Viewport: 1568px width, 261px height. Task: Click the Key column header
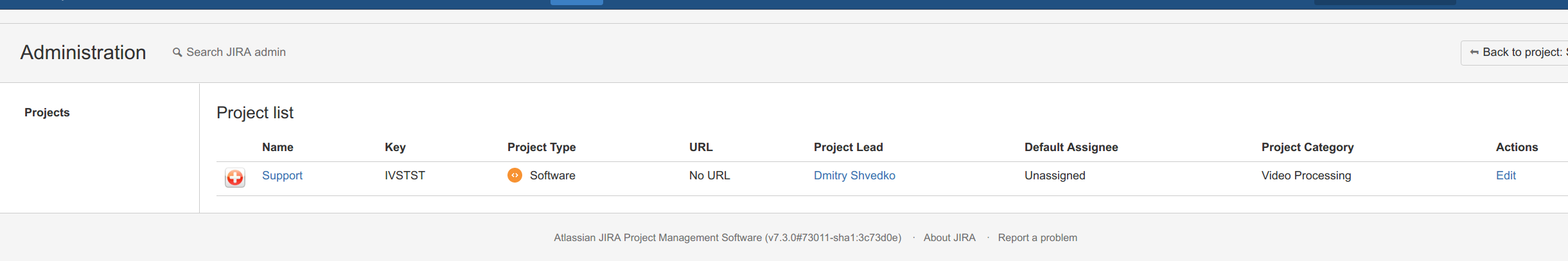pyautogui.click(x=395, y=147)
